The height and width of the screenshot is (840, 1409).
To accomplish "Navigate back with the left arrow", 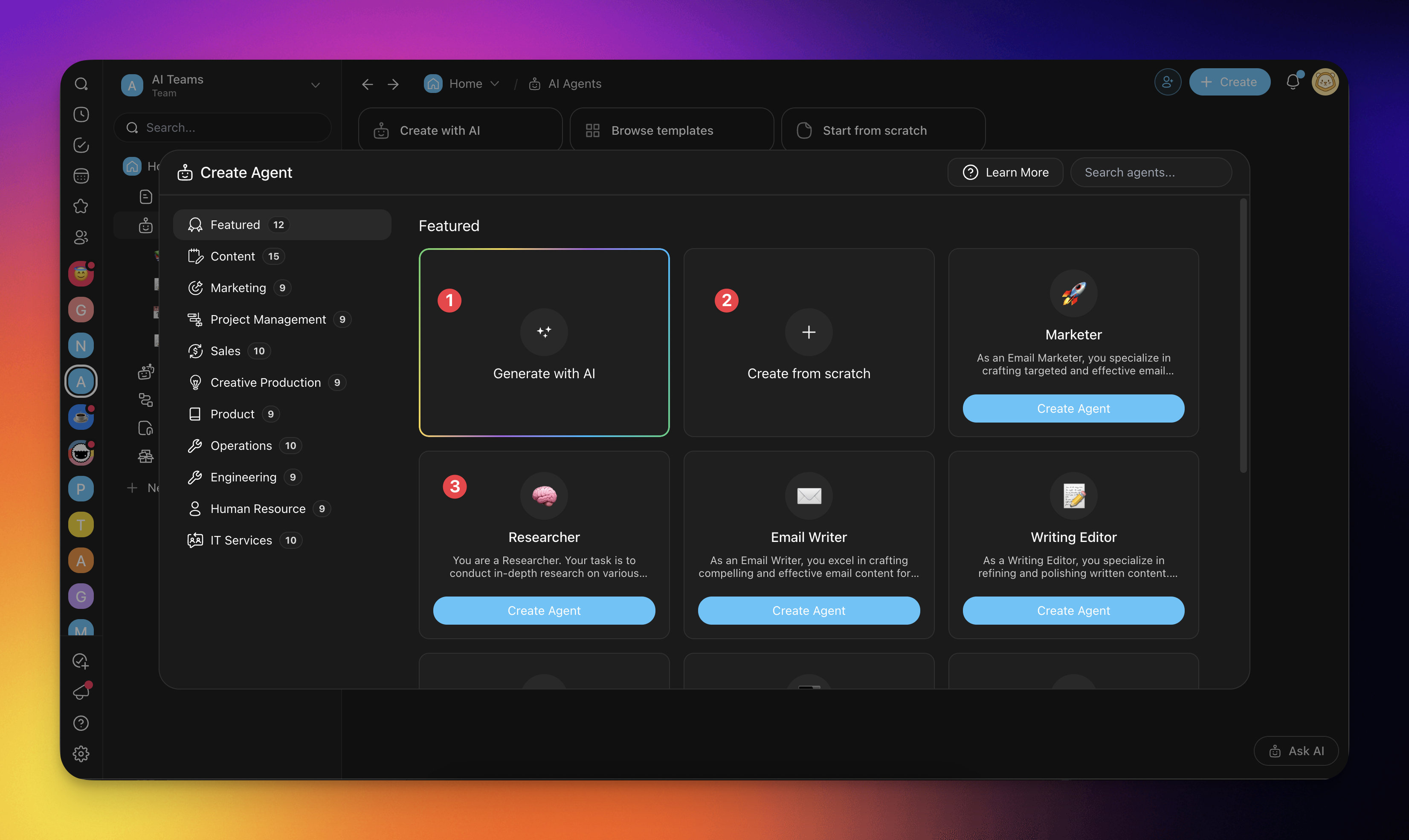I will (368, 84).
